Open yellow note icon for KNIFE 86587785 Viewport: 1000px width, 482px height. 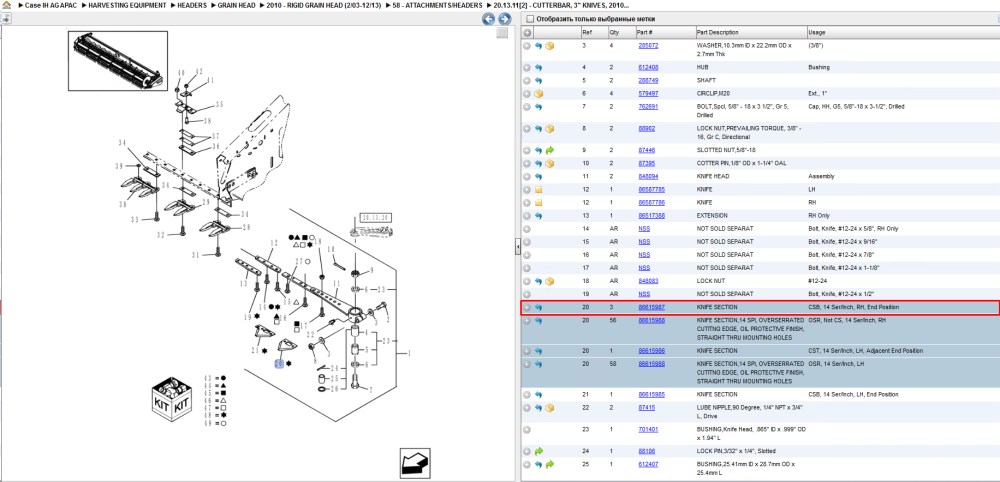(x=538, y=190)
